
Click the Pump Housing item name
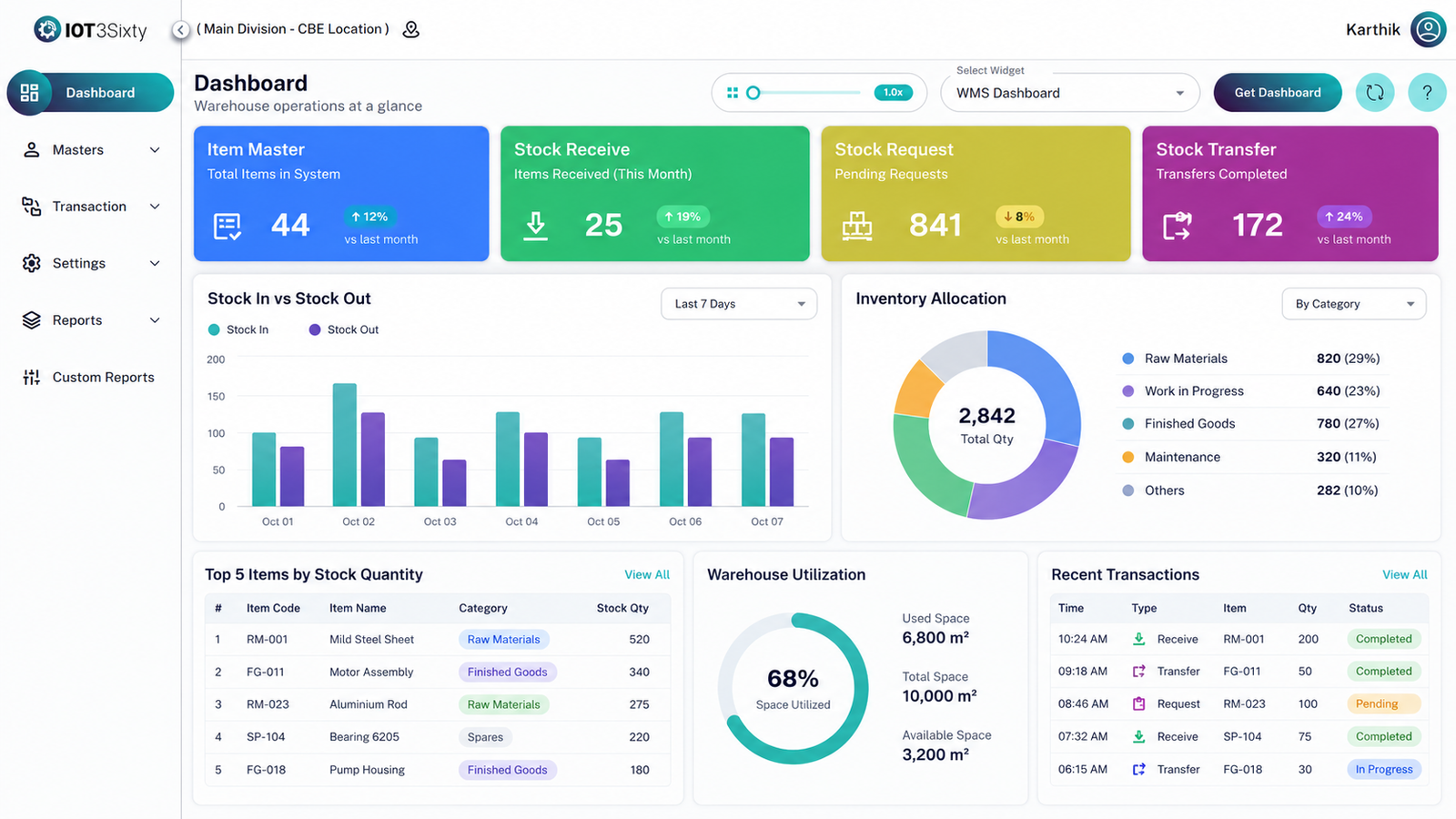tap(367, 770)
